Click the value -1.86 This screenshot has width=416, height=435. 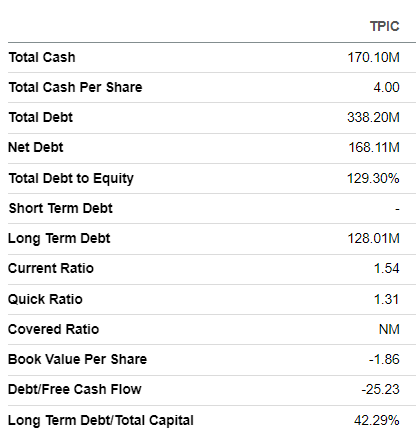[x=384, y=359]
